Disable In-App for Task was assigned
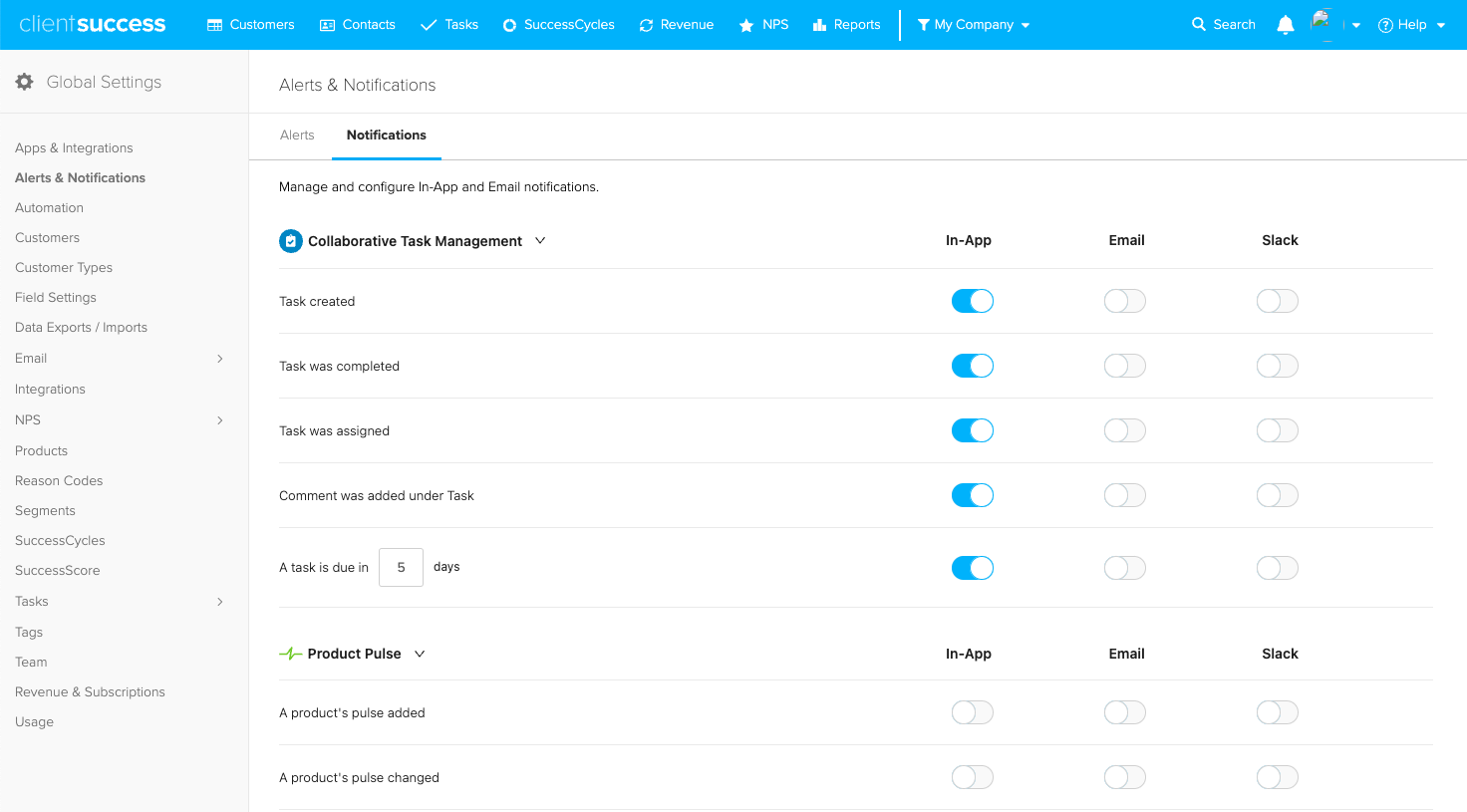This screenshot has width=1467, height=812. click(973, 430)
